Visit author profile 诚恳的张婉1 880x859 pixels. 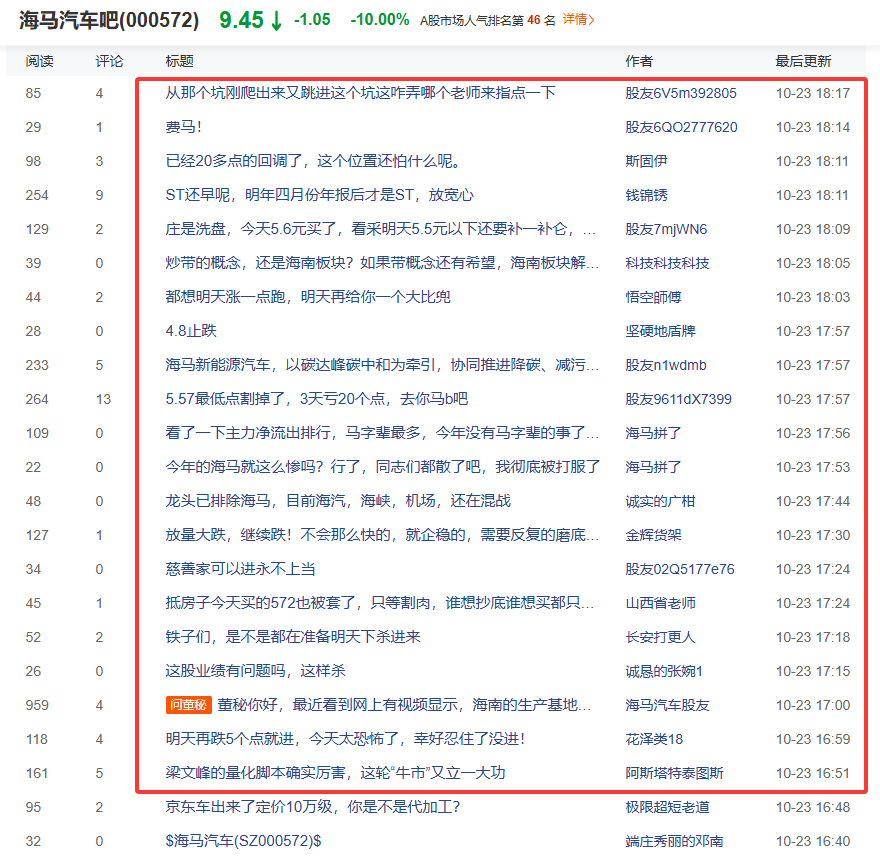coord(664,671)
